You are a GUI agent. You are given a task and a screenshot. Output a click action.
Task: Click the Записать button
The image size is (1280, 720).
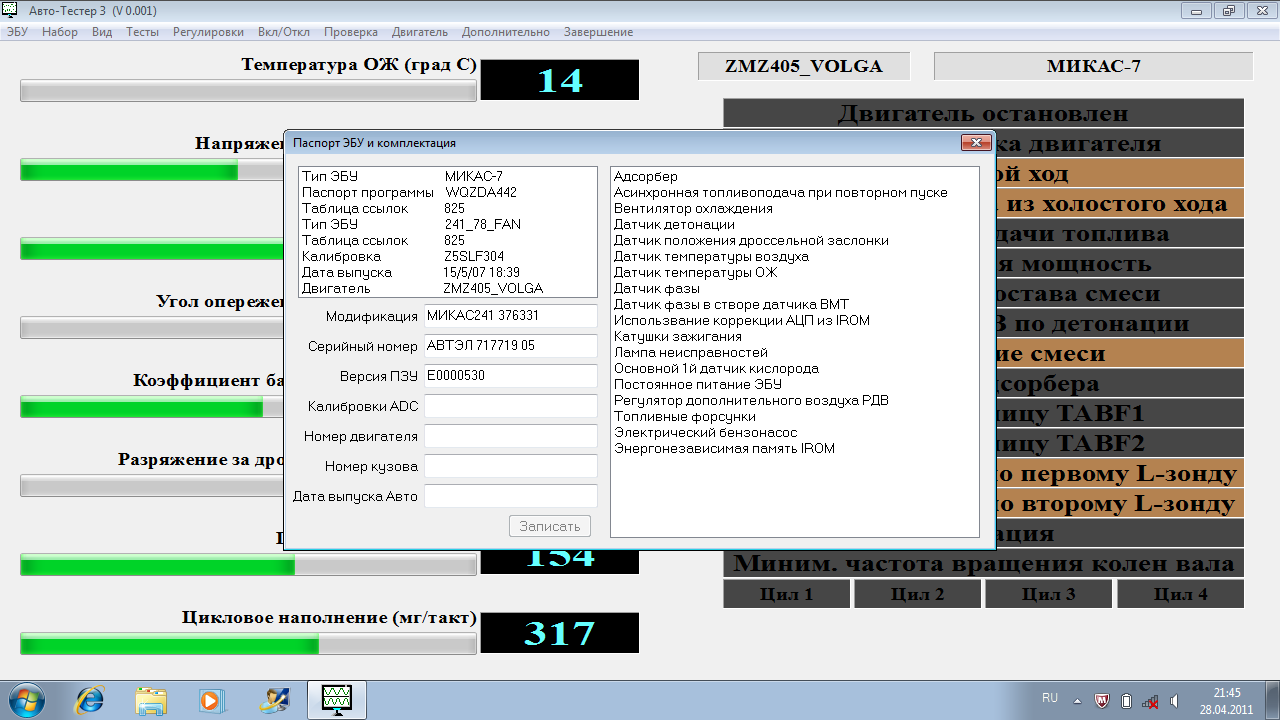[x=549, y=526]
